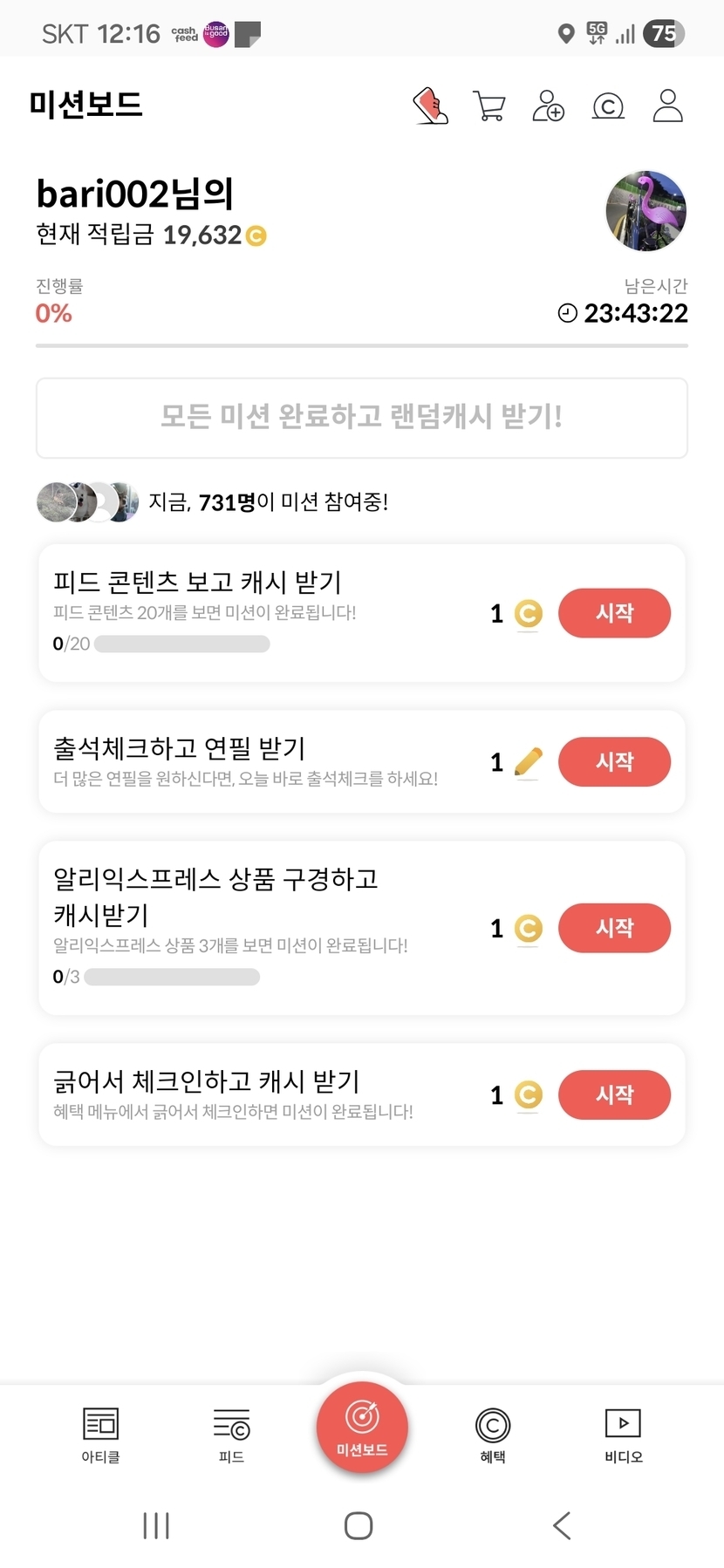Start the scratch check-in cash mission
724x1568 pixels.
pyautogui.click(x=614, y=1094)
